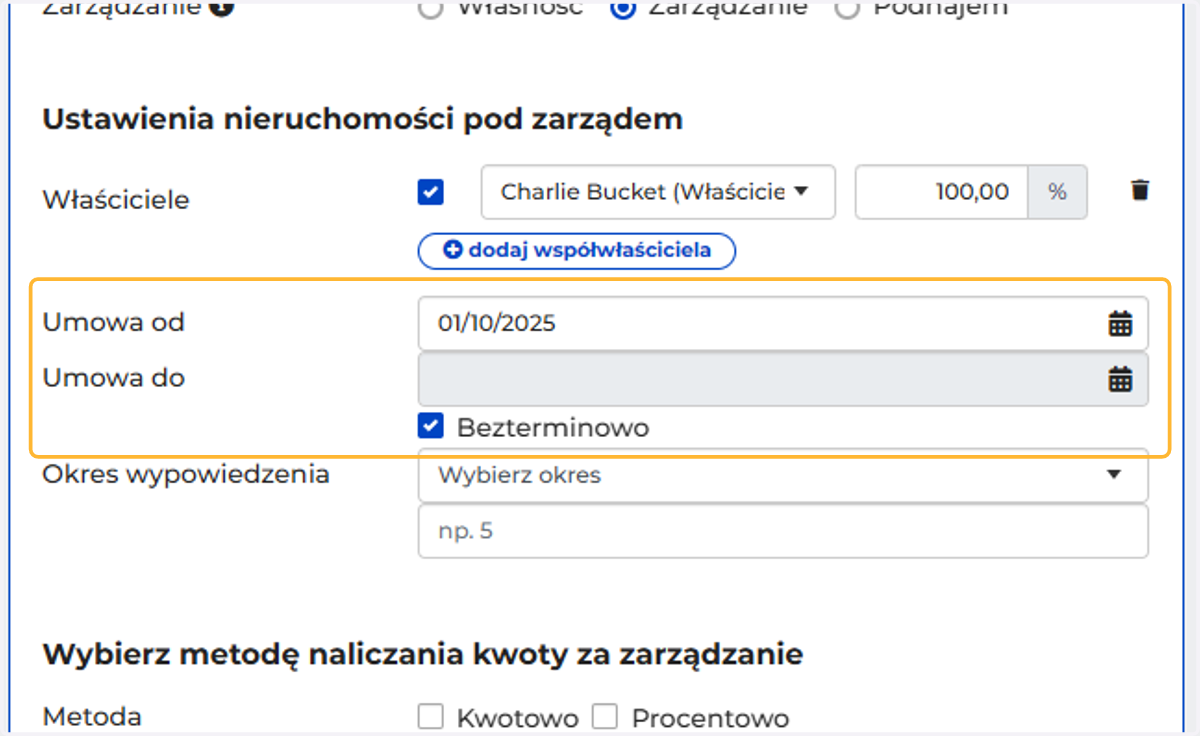This screenshot has height=736, width=1200.
Task: Click the Metoda label
Action: (x=92, y=717)
